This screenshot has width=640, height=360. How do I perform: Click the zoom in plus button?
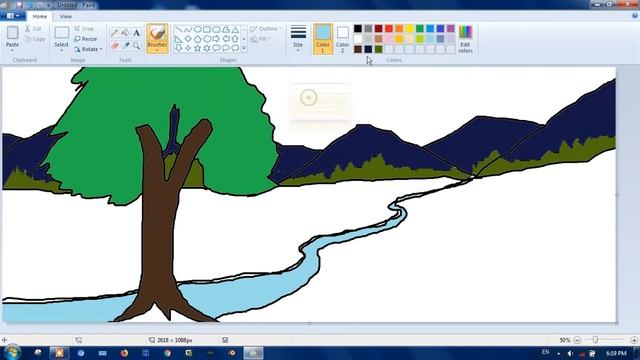(x=634, y=340)
